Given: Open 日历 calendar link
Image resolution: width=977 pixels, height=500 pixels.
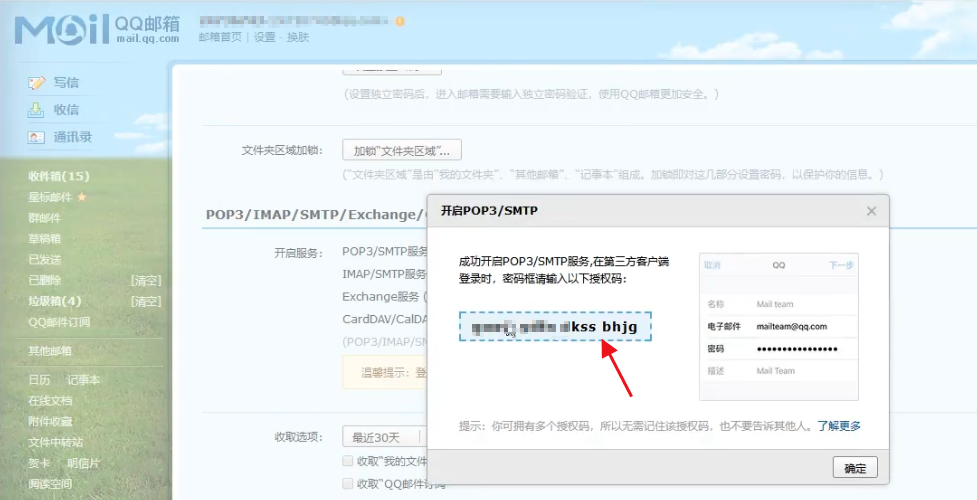Looking at the screenshot, I should pos(39,380).
